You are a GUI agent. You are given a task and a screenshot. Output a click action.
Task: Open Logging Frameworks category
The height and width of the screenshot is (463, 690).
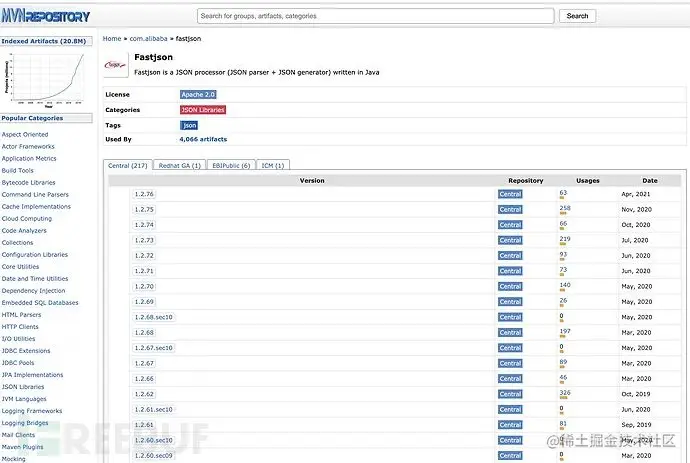click(x=32, y=411)
